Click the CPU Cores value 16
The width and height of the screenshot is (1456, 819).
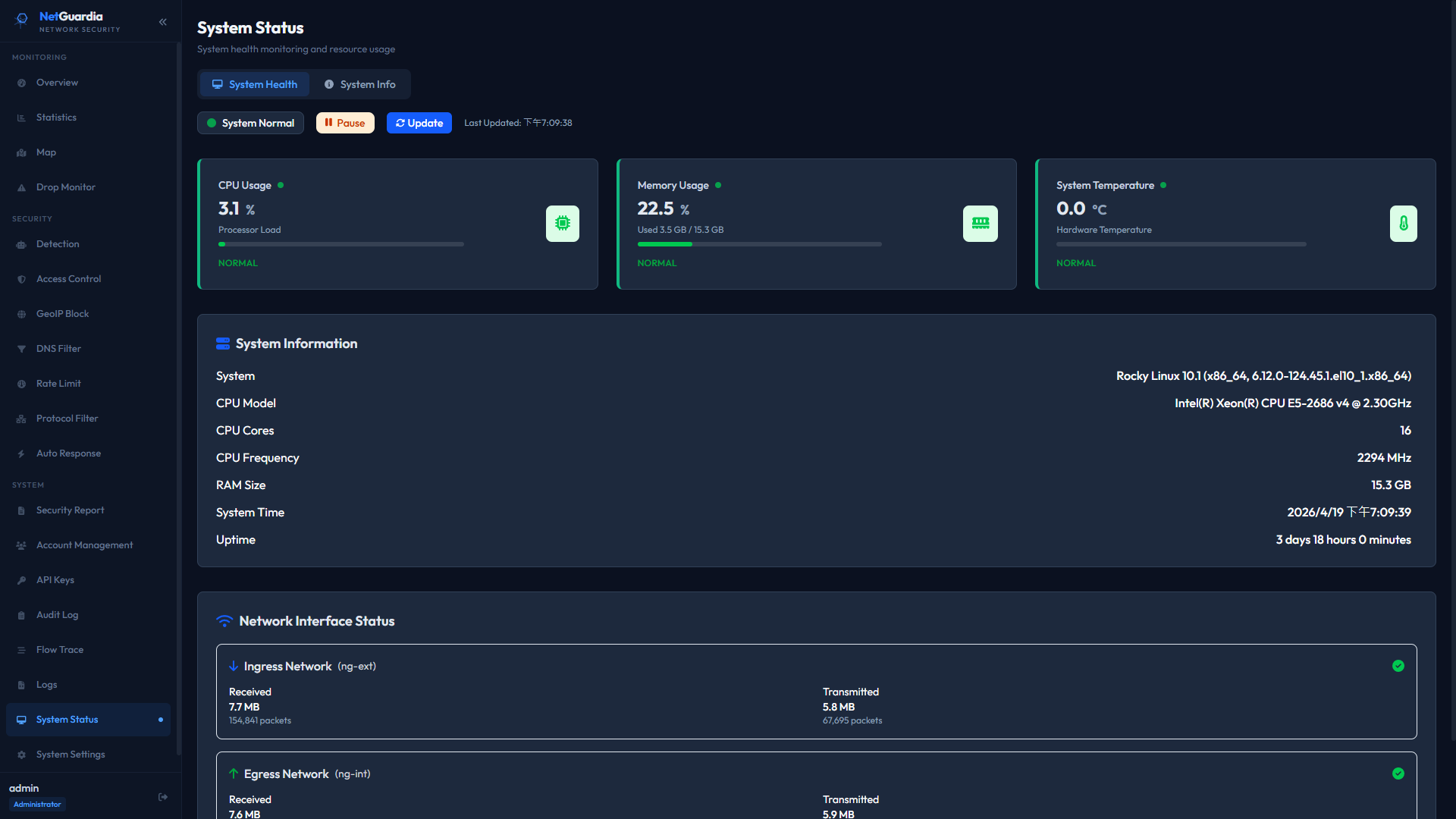click(x=1405, y=431)
